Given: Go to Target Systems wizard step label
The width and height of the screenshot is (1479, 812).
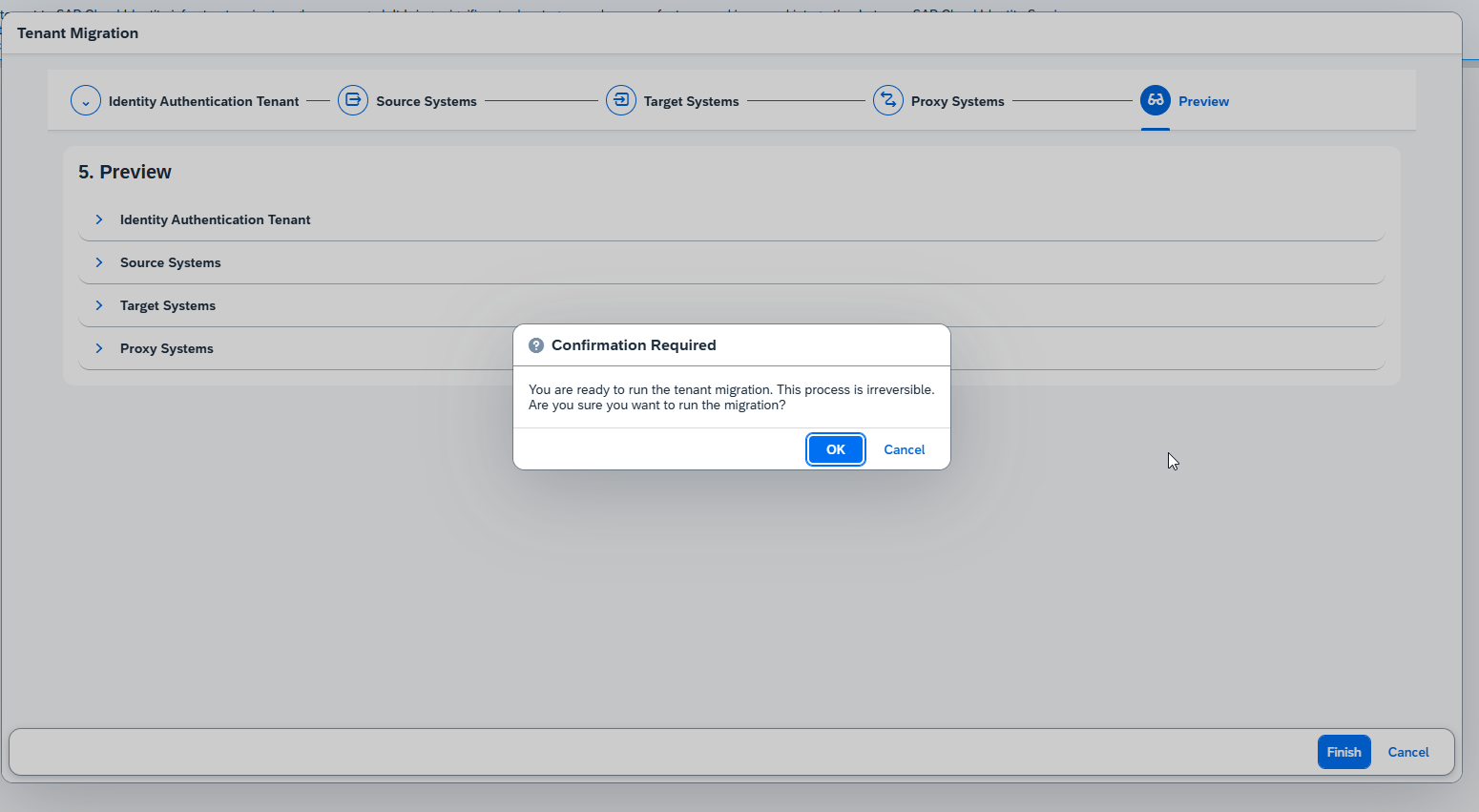Looking at the screenshot, I should pyautogui.click(x=692, y=101).
